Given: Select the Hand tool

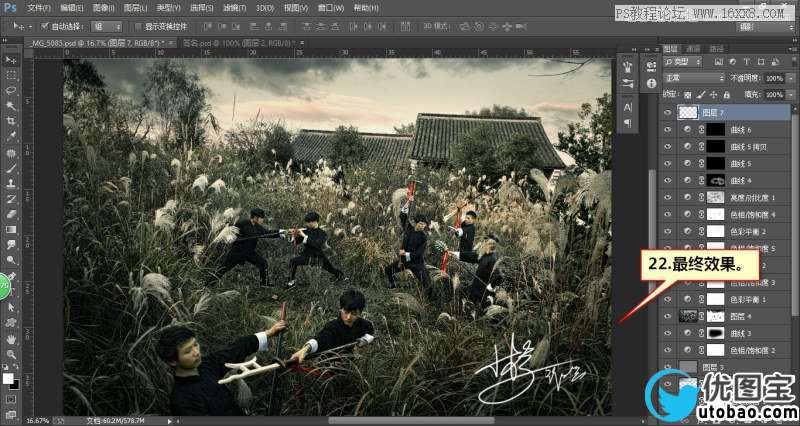Looking at the screenshot, I should [10, 339].
